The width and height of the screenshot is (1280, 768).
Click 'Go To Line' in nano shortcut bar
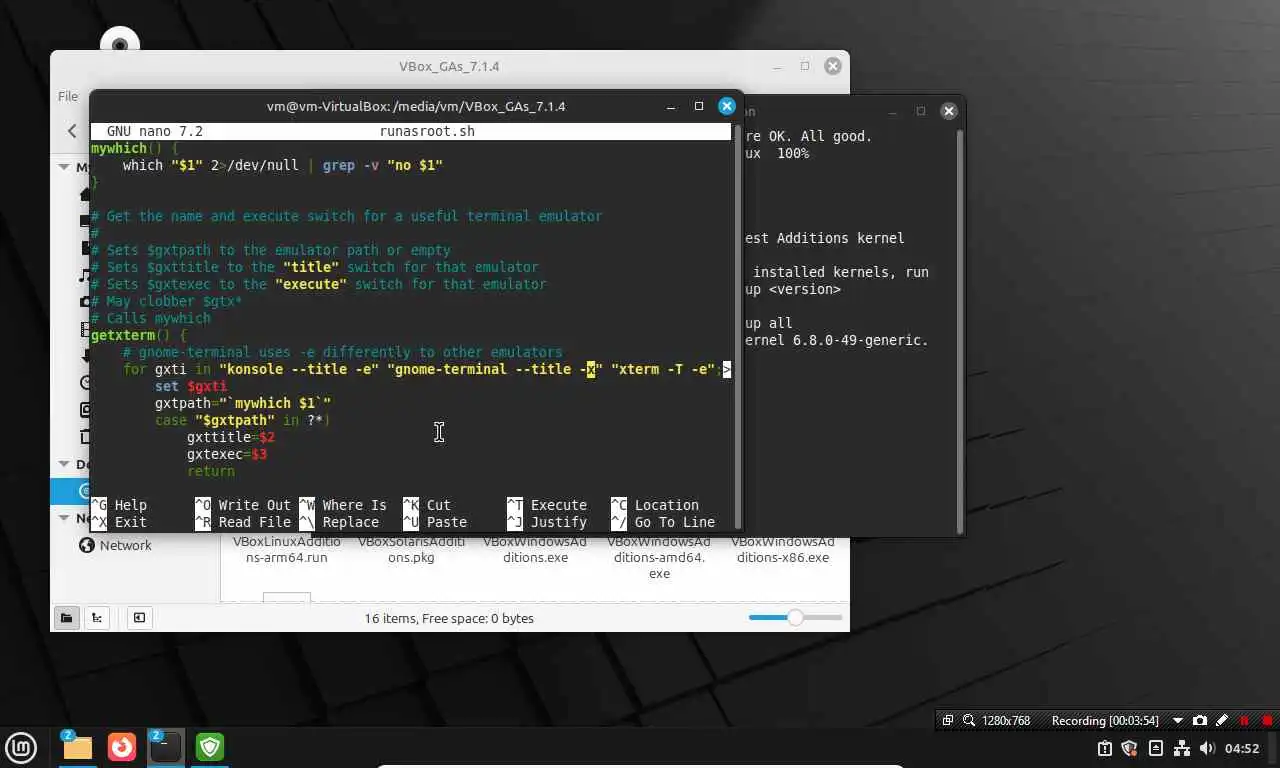(675, 522)
